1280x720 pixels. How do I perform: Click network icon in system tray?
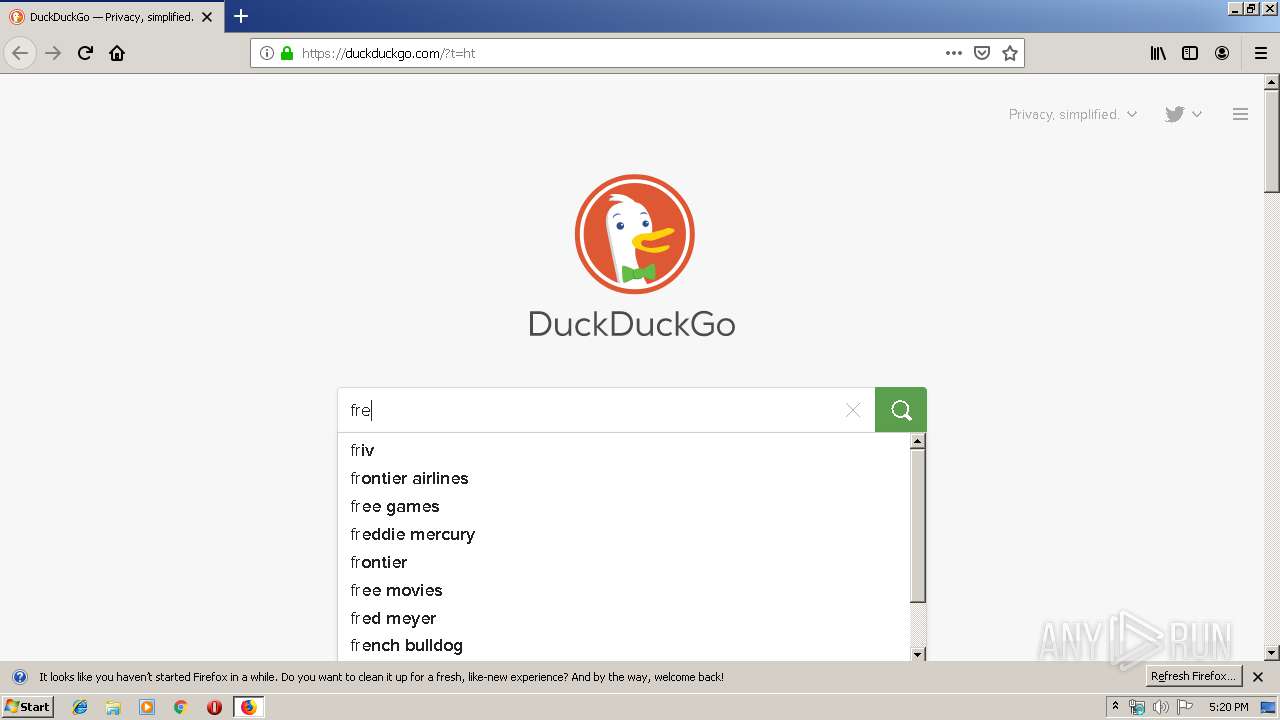[1137, 707]
